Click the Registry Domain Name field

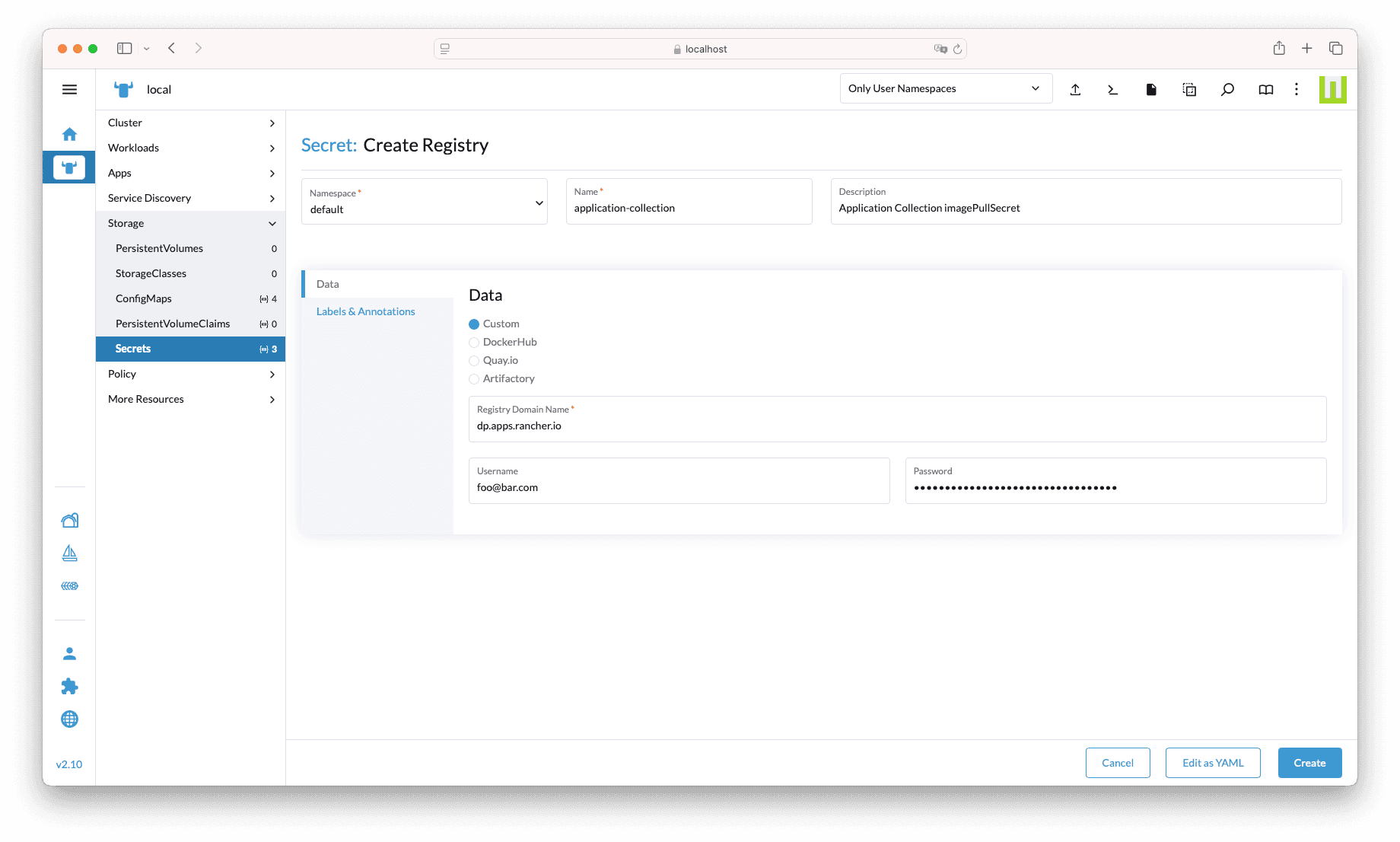point(896,426)
